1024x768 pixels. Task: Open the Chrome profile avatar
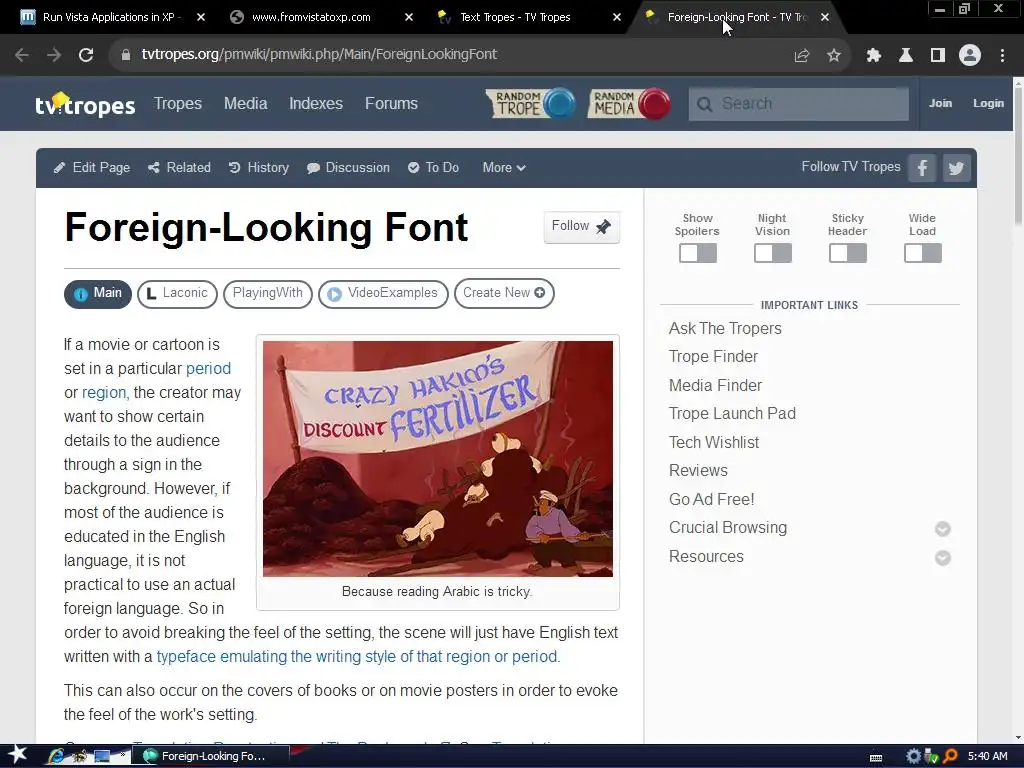(970, 55)
